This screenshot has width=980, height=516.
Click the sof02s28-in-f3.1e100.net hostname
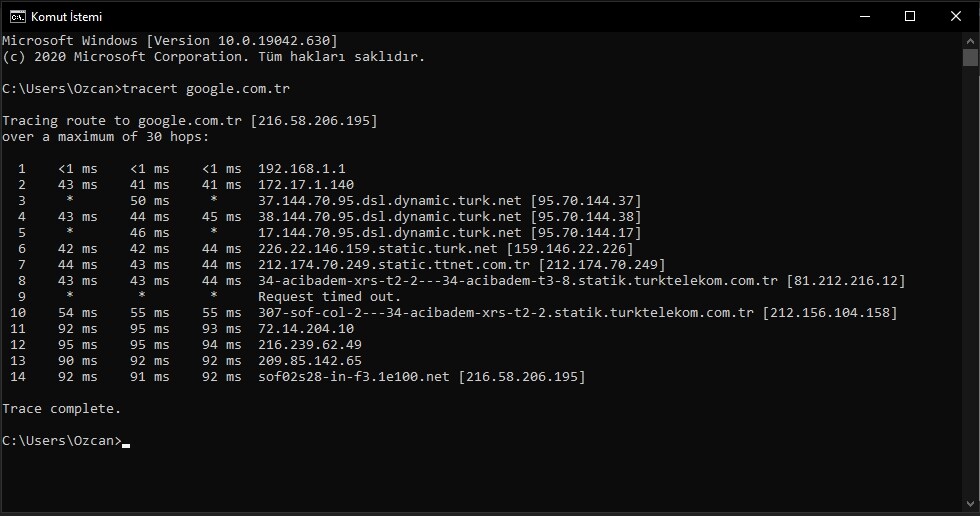point(354,377)
